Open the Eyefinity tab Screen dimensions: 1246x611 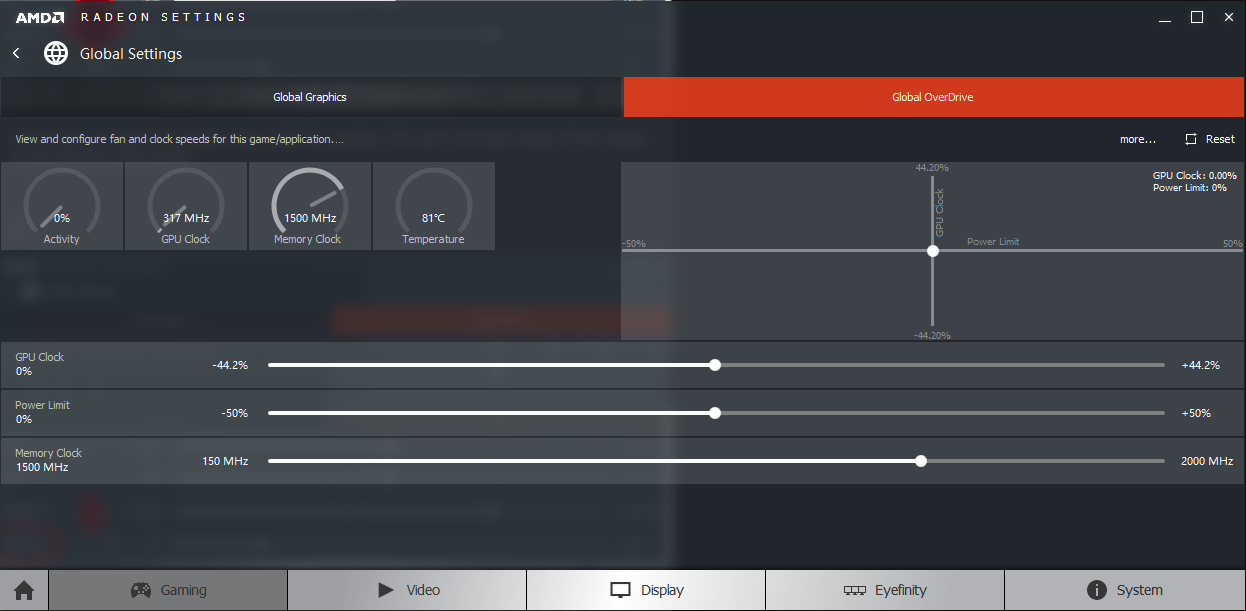tap(885, 590)
